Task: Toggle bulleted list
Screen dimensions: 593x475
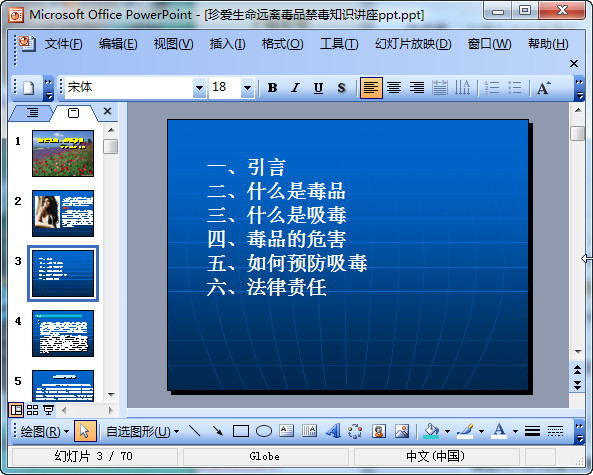Action: 515,88
